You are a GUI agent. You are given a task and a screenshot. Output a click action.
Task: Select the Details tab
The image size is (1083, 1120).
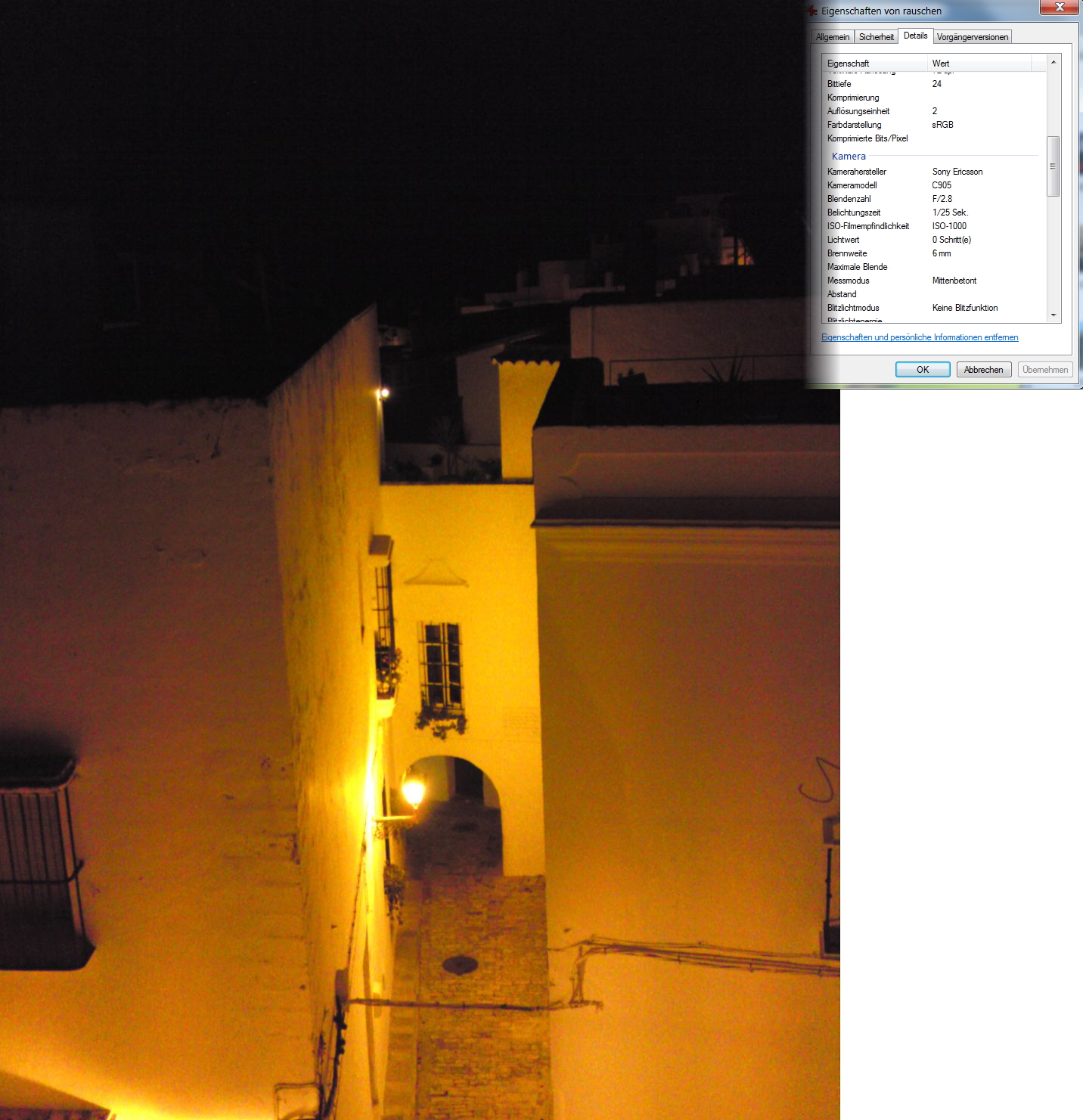coord(915,36)
